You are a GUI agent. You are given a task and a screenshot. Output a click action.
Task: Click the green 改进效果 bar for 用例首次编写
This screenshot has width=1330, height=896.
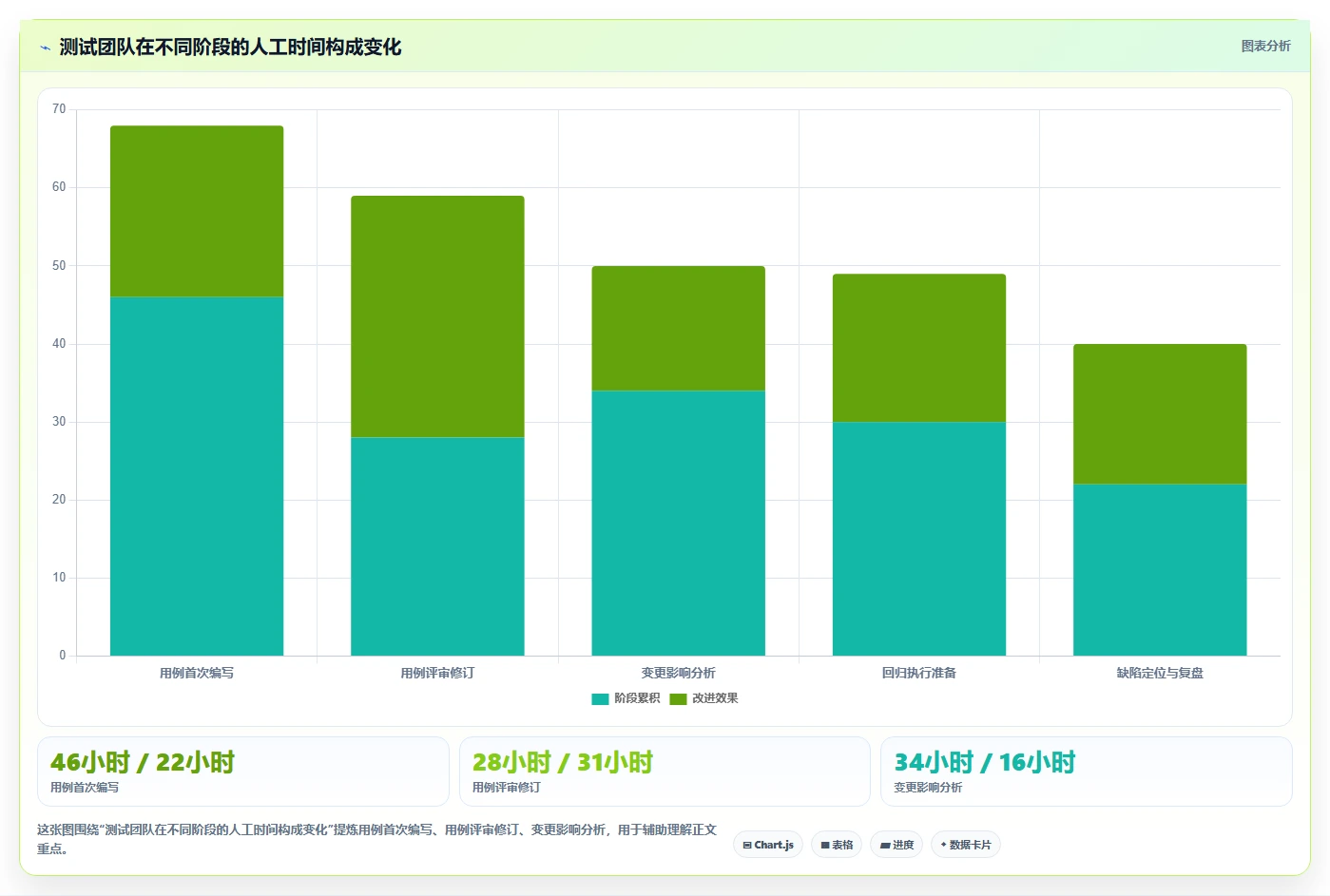(x=197, y=211)
